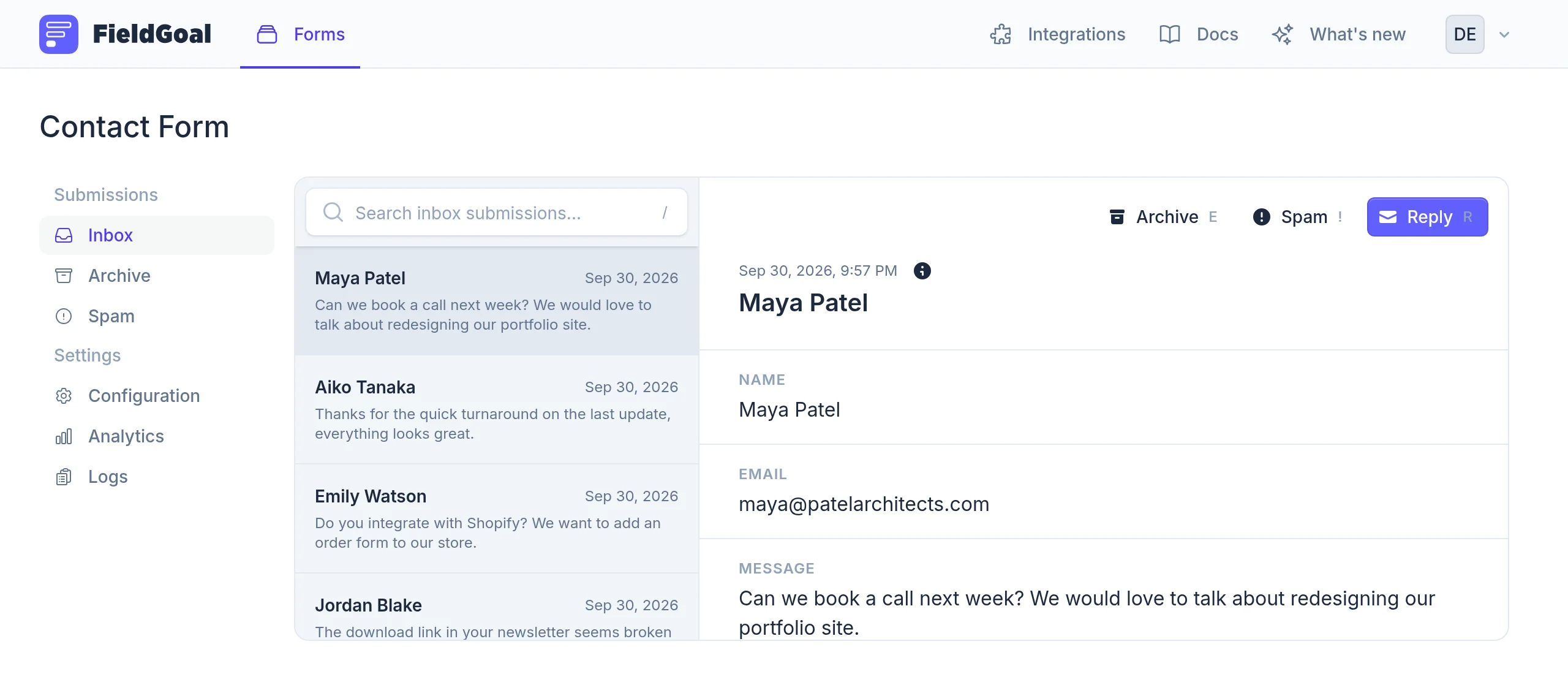This screenshot has width=1568, height=674.
Task: Click the timestamp Sep 30, 2026, 9:57 PM
Action: pyautogui.click(x=818, y=271)
